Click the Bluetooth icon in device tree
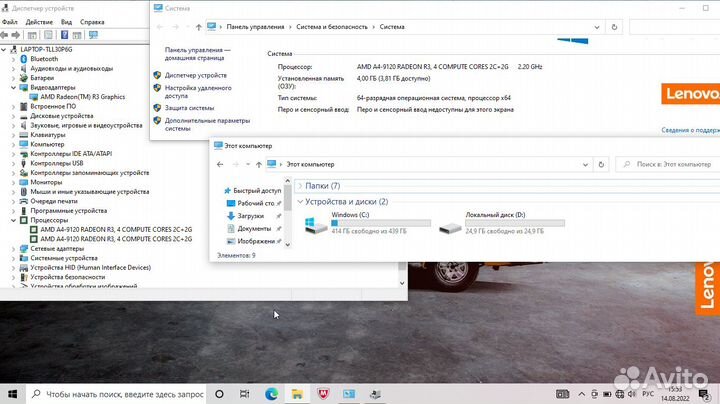 (24, 59)
